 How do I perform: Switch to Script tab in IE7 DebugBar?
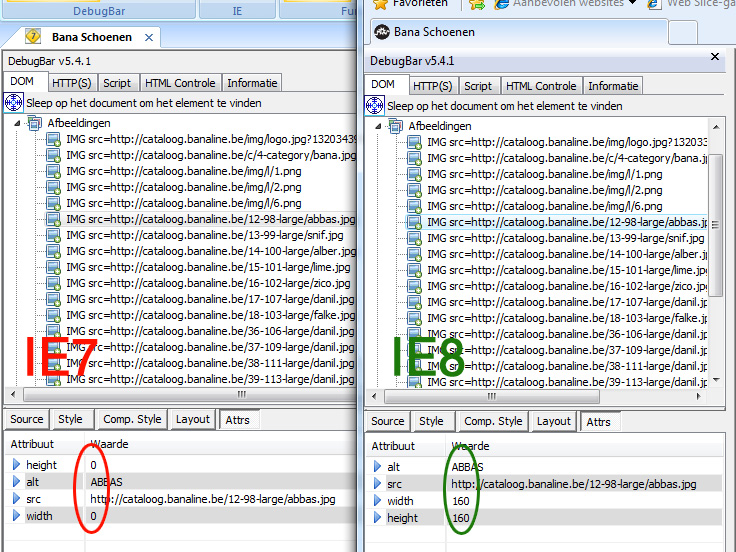pos(117,83)
